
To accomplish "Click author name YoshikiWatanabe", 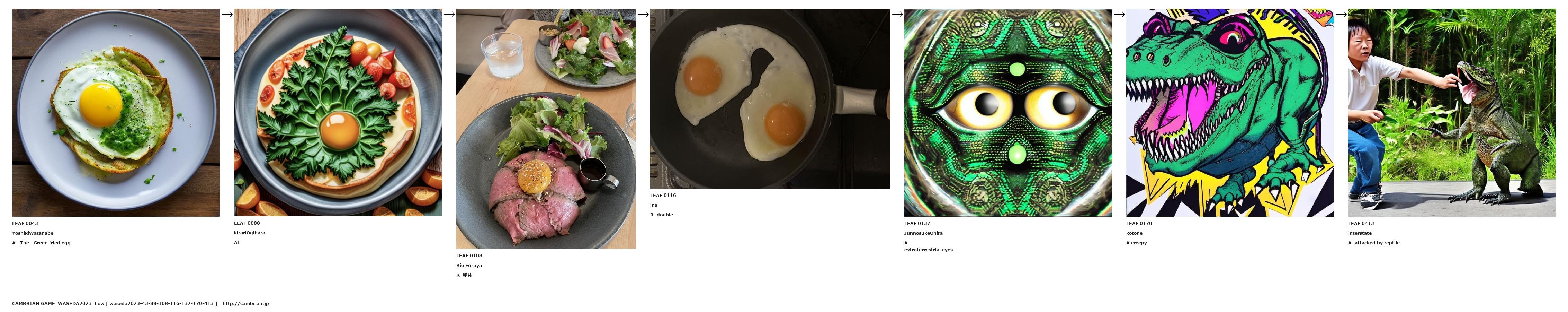I will [33, 233].
